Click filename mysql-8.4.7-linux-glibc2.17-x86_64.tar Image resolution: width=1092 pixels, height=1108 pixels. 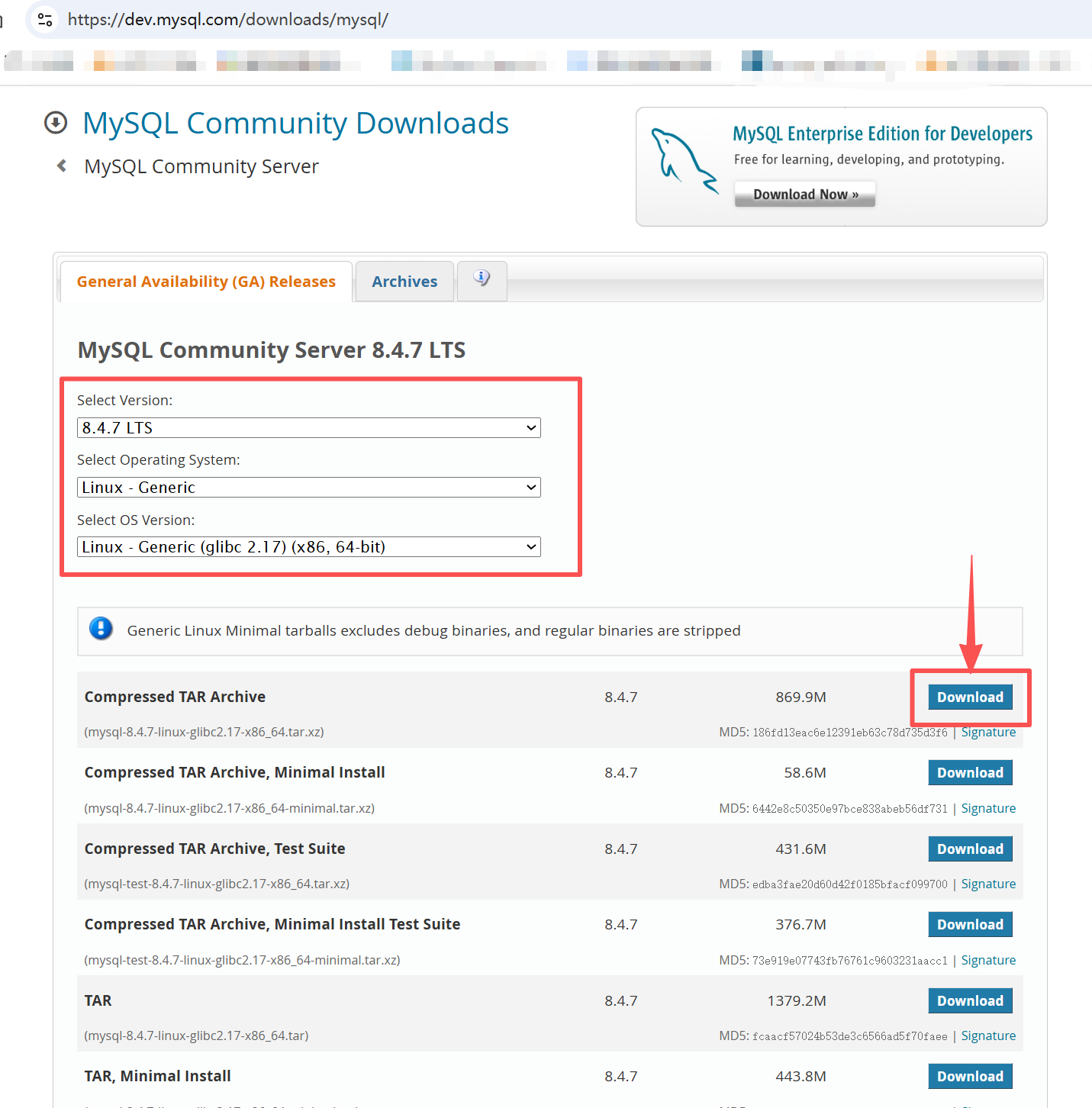point(196,1036)
